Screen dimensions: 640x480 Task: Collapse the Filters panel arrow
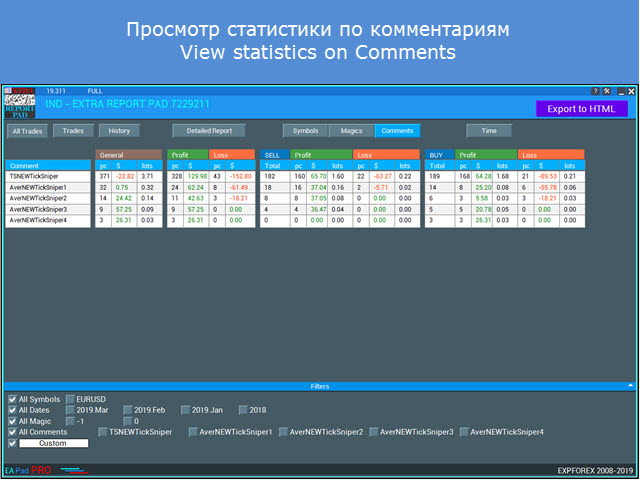pos(631,385)
